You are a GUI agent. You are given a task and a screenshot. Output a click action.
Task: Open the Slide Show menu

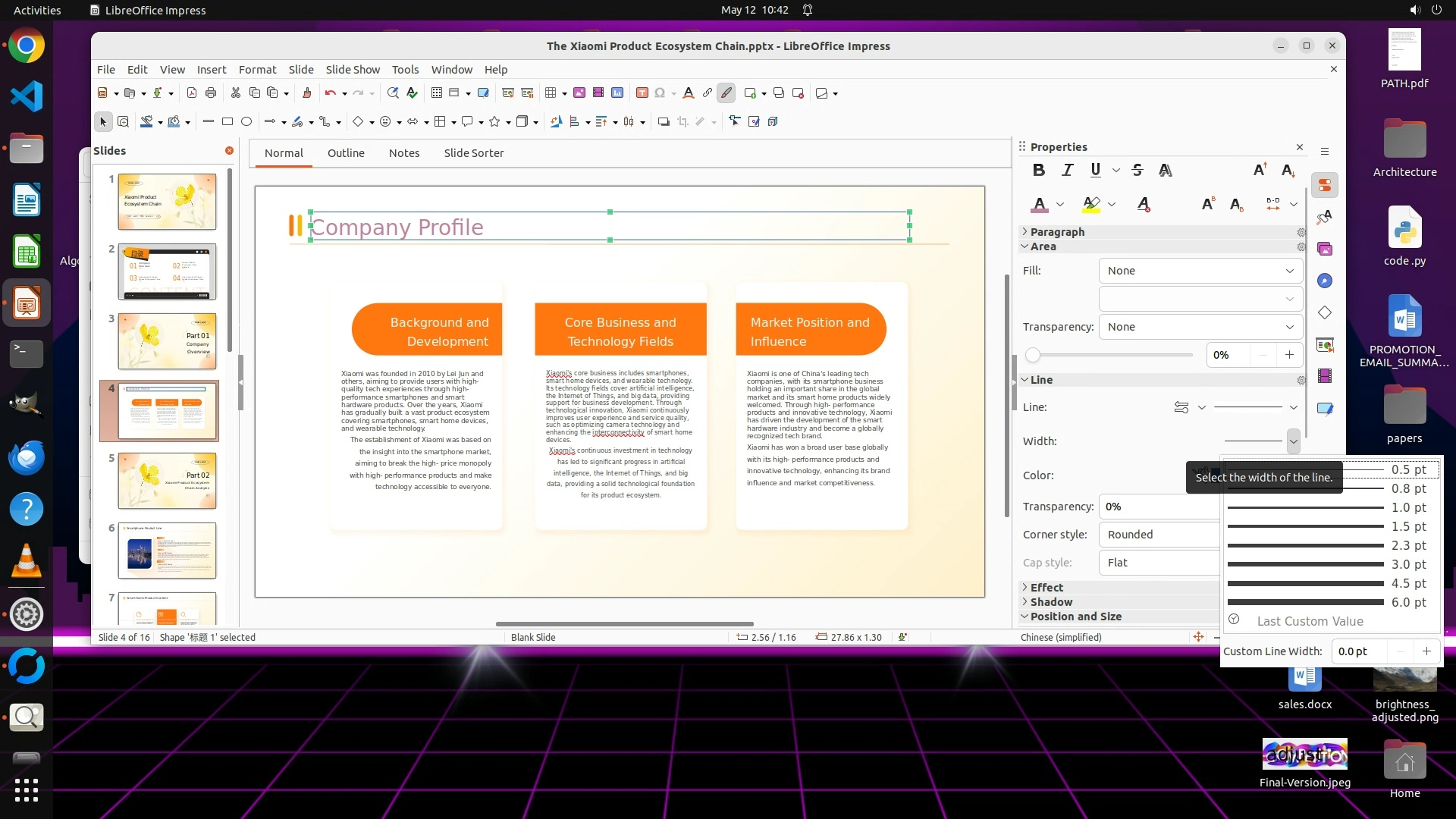click(353, 69)
